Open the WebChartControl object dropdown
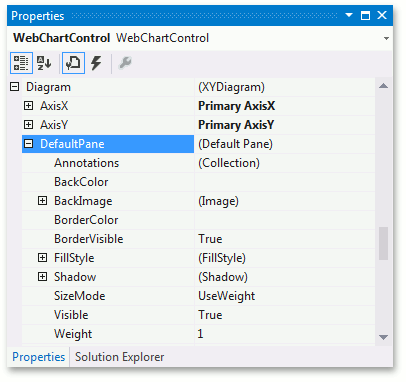This screenshot has width=406, height=382. click(386, 38)
